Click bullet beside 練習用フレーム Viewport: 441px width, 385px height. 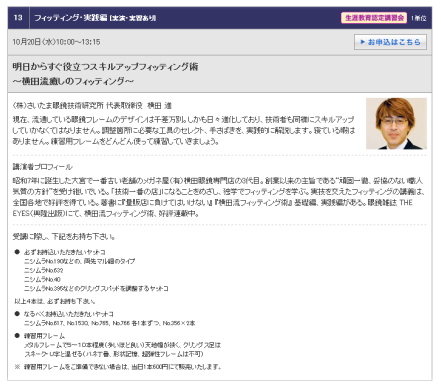click(x=17, y=336)
